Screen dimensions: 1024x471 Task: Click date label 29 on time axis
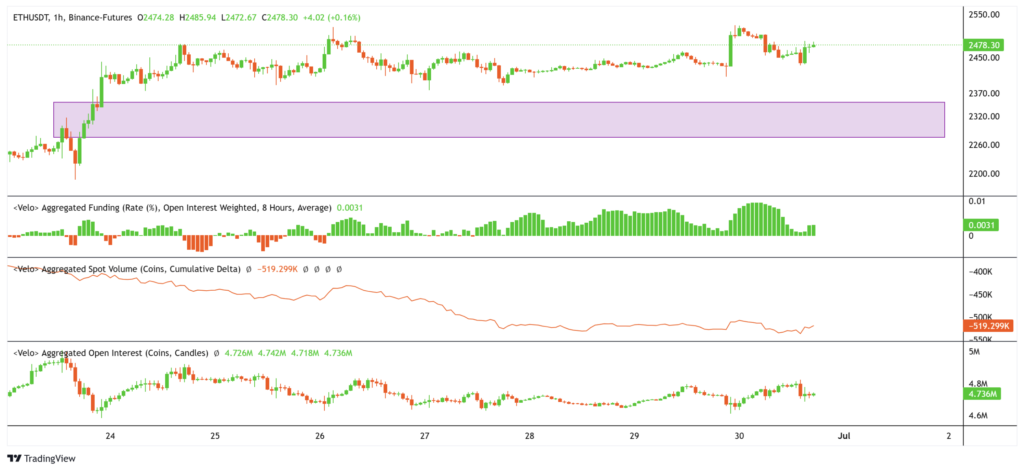(634, 435)
